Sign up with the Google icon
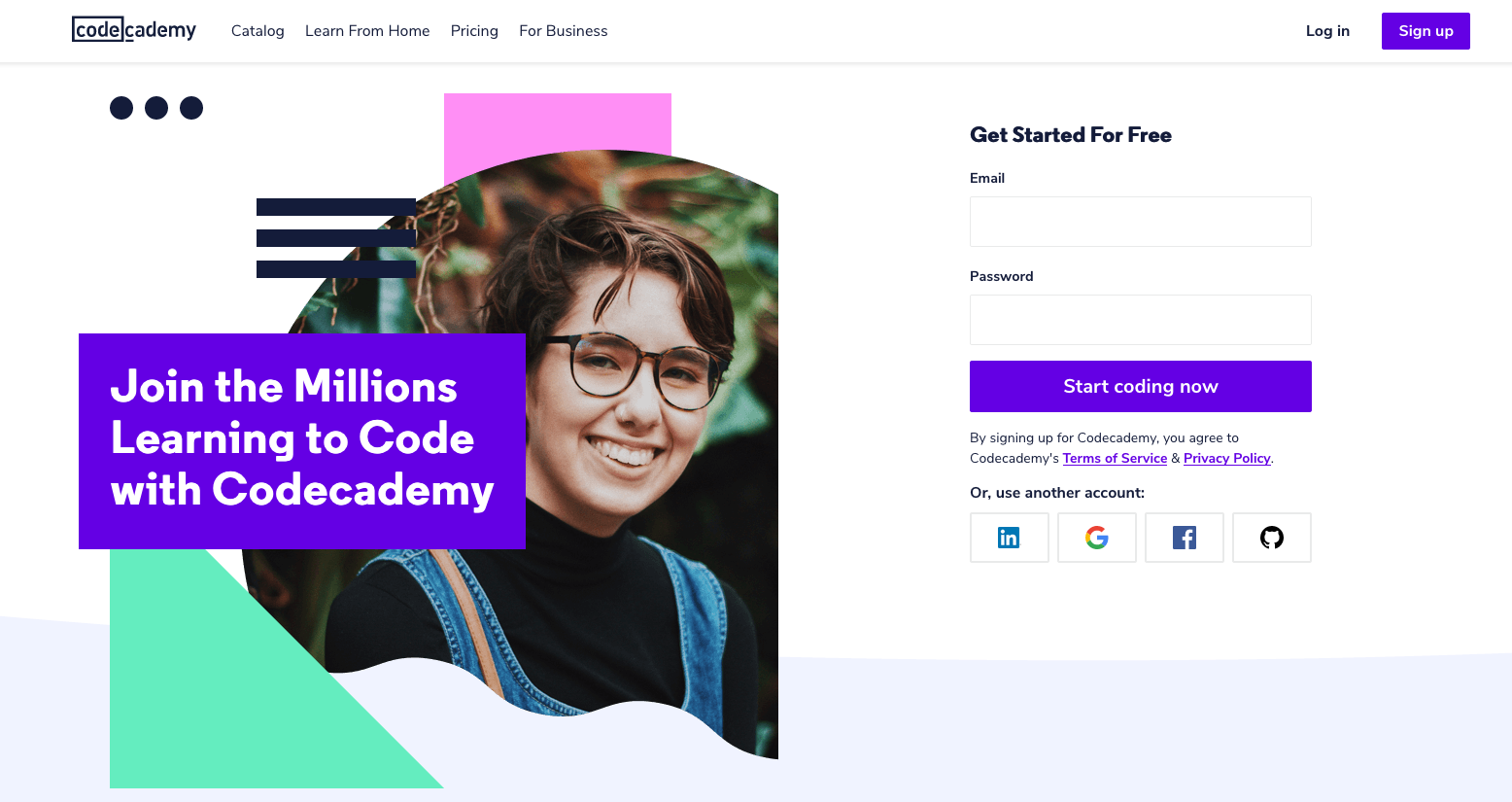This screenshot has height=802, width=1512. click(x=1096, y=538)
